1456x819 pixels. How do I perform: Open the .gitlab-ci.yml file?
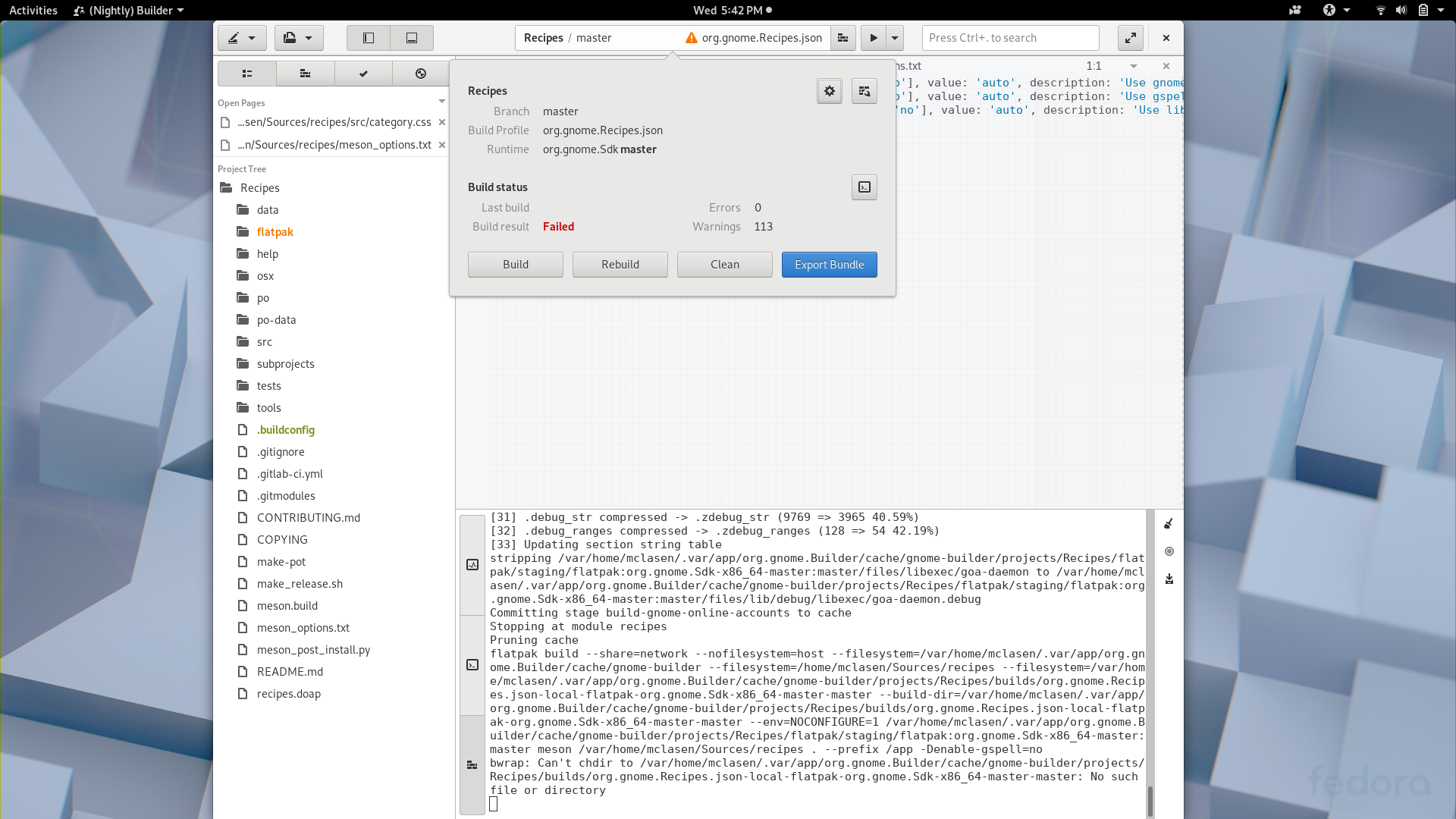click(290, 474)
